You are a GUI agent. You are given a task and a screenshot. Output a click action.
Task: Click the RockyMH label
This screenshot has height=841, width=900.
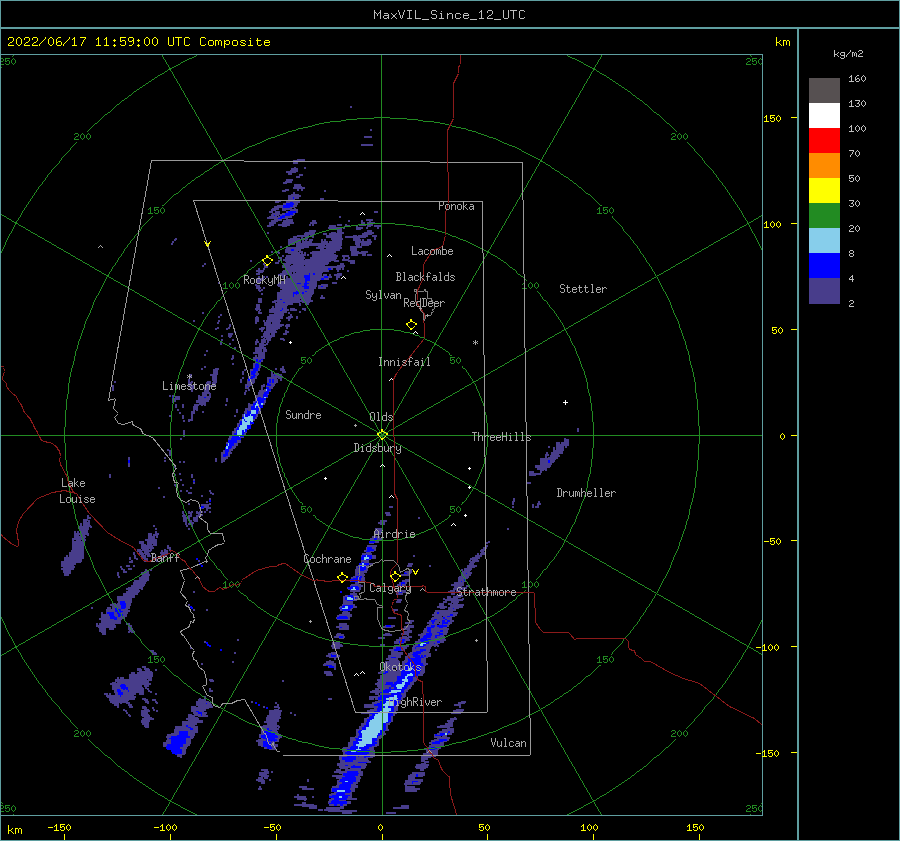click(x=264, y=280)
